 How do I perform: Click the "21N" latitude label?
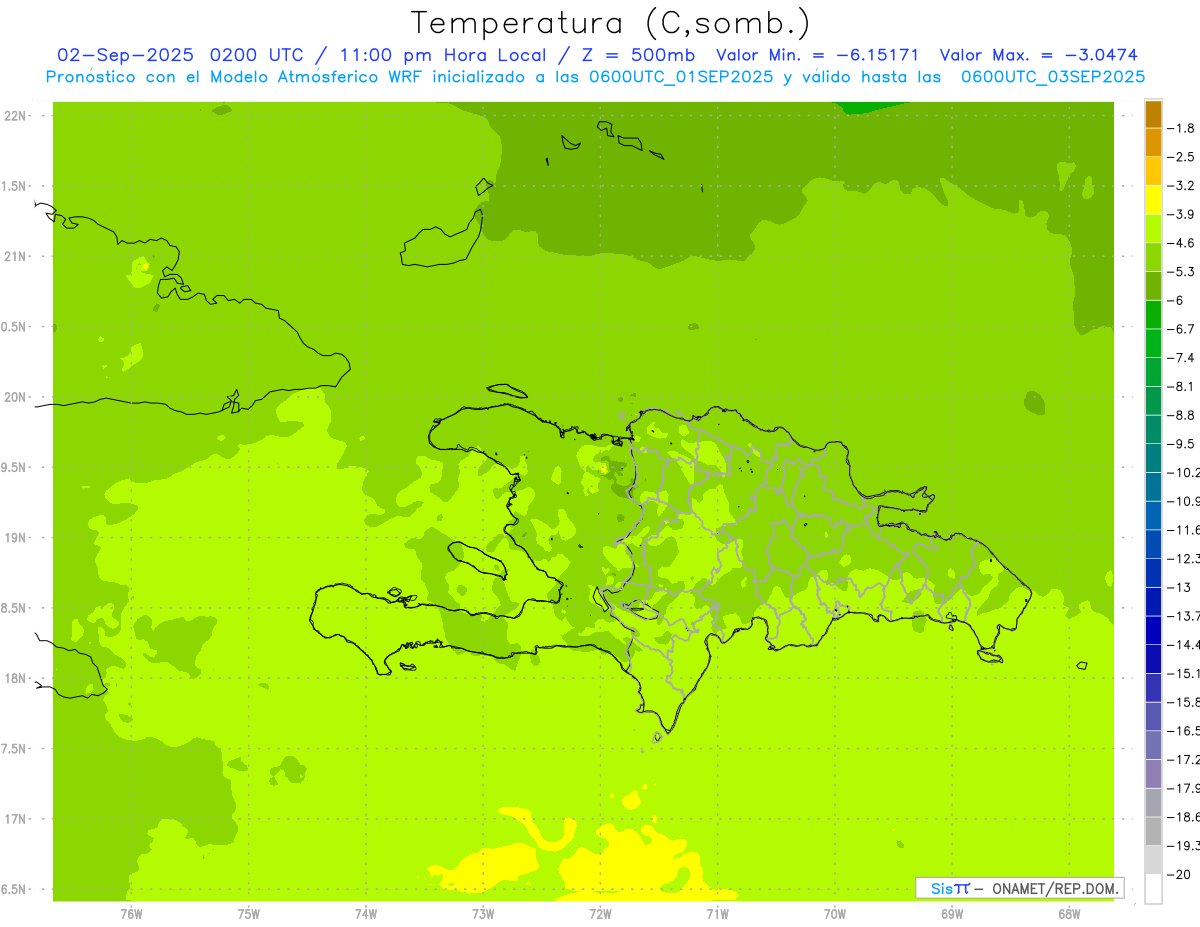(16, 256)
